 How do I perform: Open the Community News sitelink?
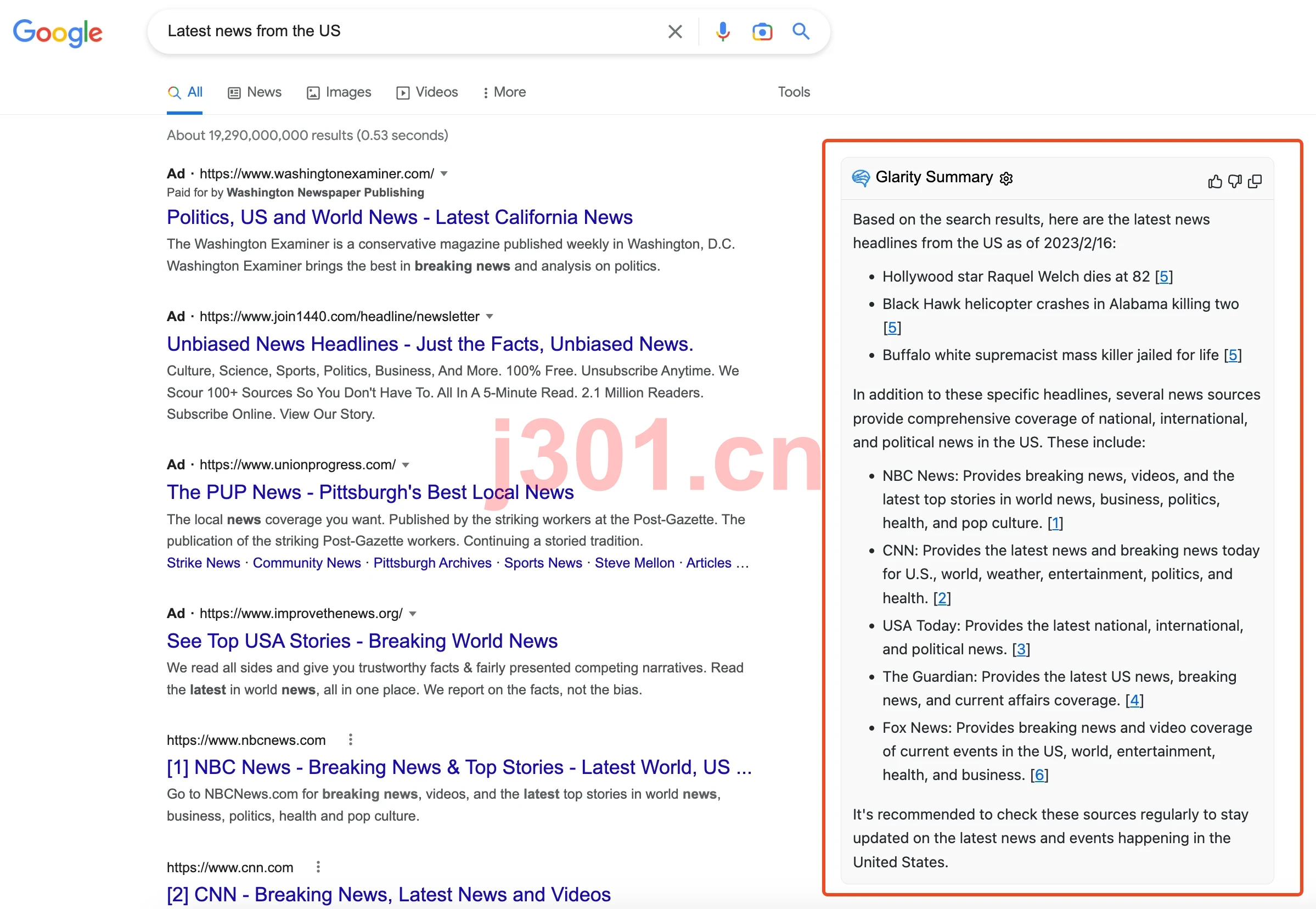[x=307, y=563]
